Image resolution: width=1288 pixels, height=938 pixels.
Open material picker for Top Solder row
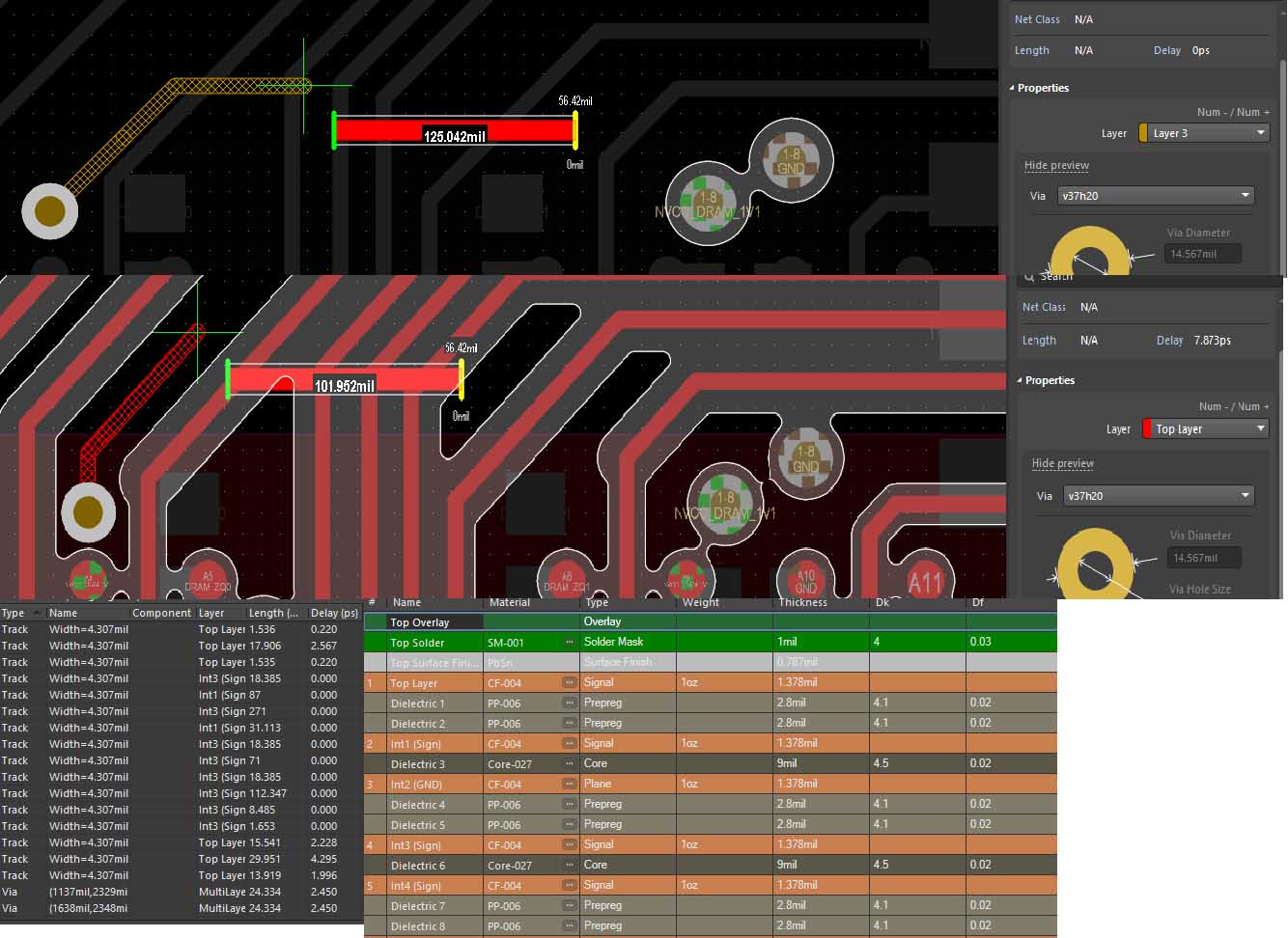[570, 642]
